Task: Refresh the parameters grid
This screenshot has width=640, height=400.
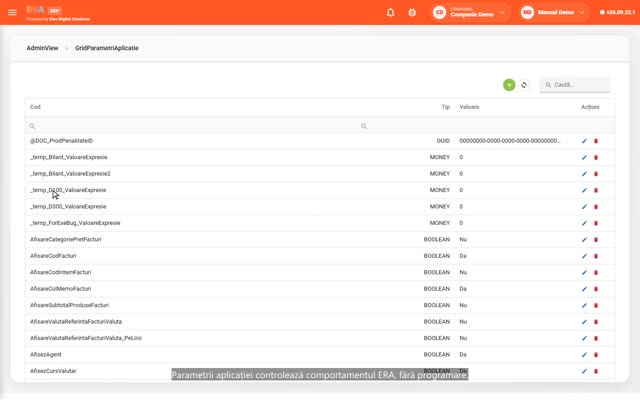Action: point(524,85)
